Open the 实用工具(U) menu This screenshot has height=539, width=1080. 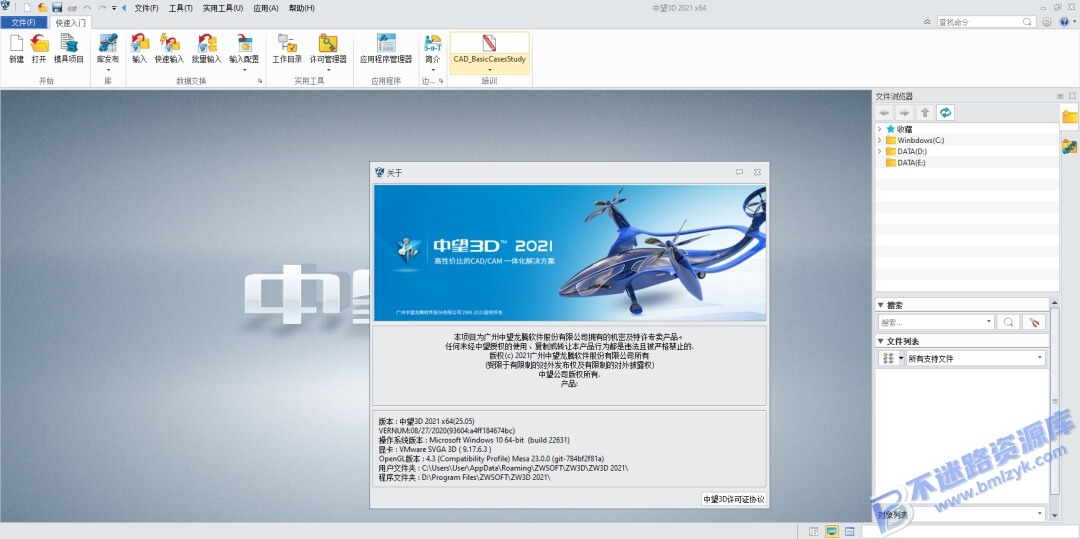tap(222, 8)
